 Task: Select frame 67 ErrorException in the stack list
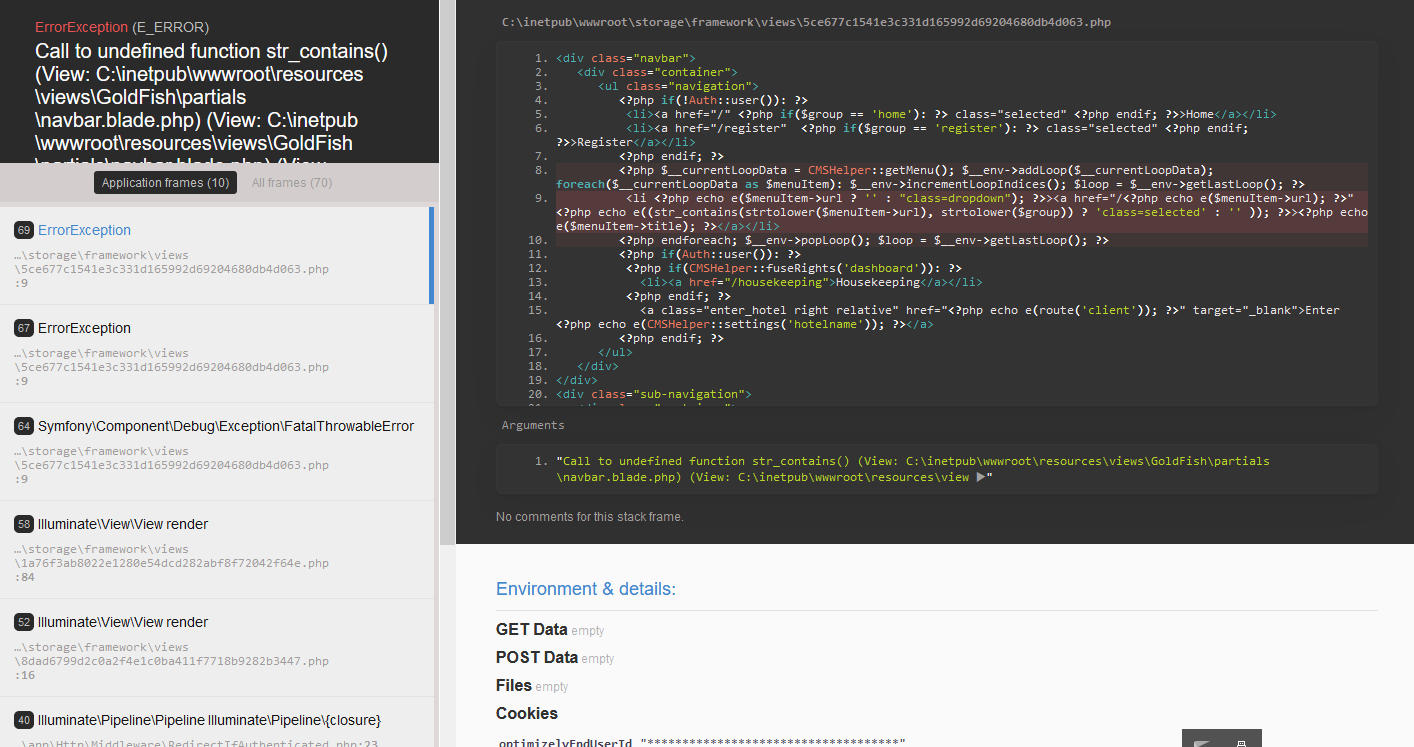coord(217,353)
